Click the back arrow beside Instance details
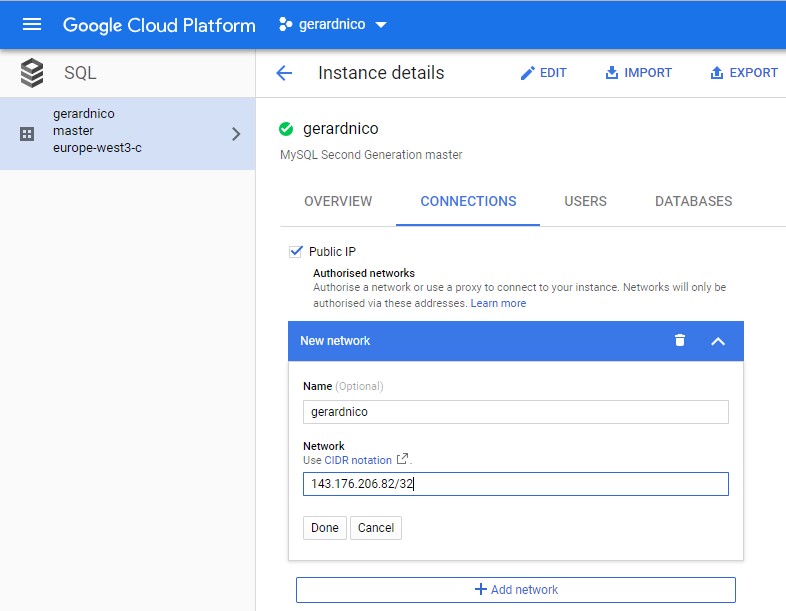This screenshot has height=611, width=786. pos(284,73)
